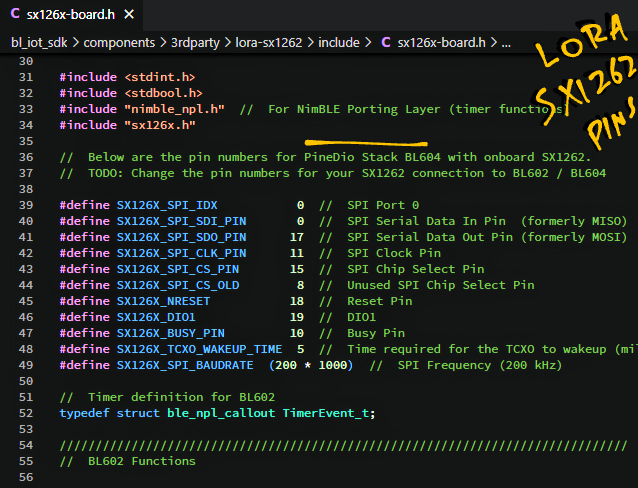638x488 pixels.
Task: Click sx126x-board.h file name in breadcrumb
Action: coord(441,42)
